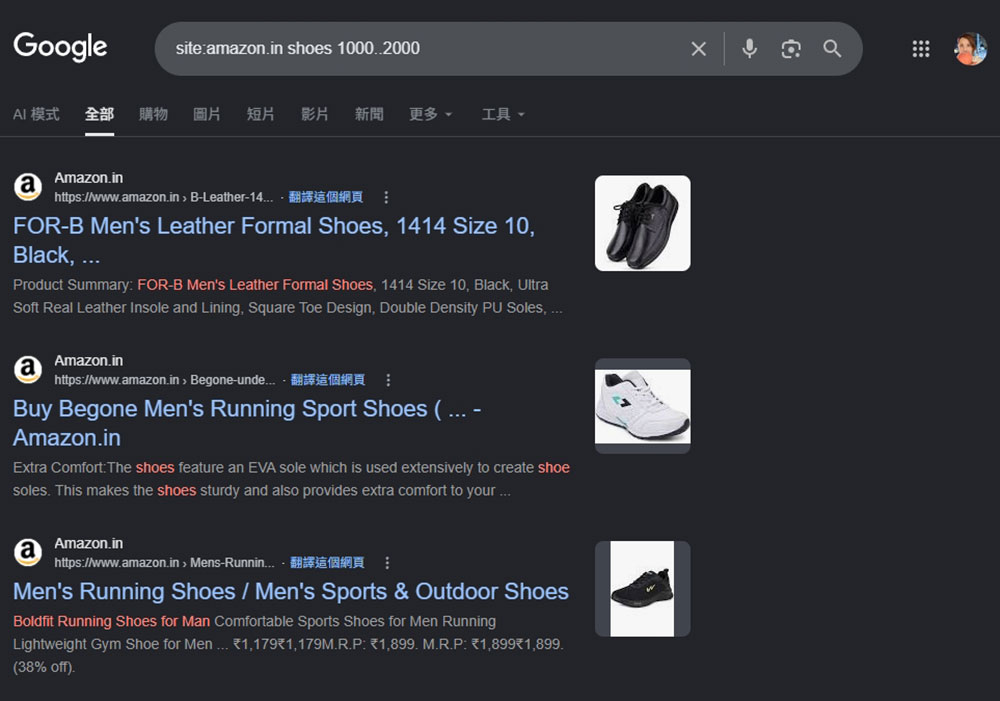Viewport: 1000px width, 701px height.
Task: Start voice search with microphone icon
Action: (x=749, y=48)
